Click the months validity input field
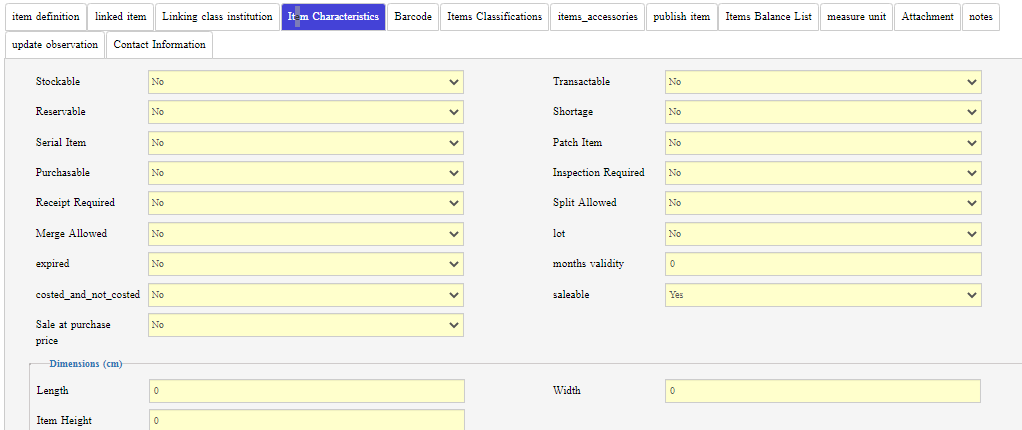Image resolution: width=1022 pixels, height=430 pixels. point(822,264)
